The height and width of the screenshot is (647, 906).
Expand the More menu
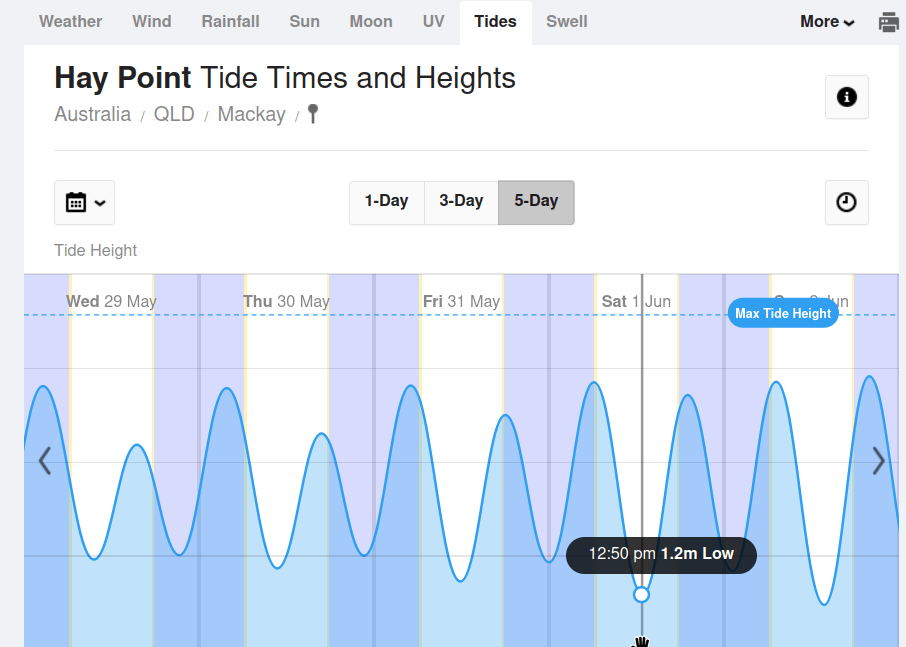click(x=827, y=22)
